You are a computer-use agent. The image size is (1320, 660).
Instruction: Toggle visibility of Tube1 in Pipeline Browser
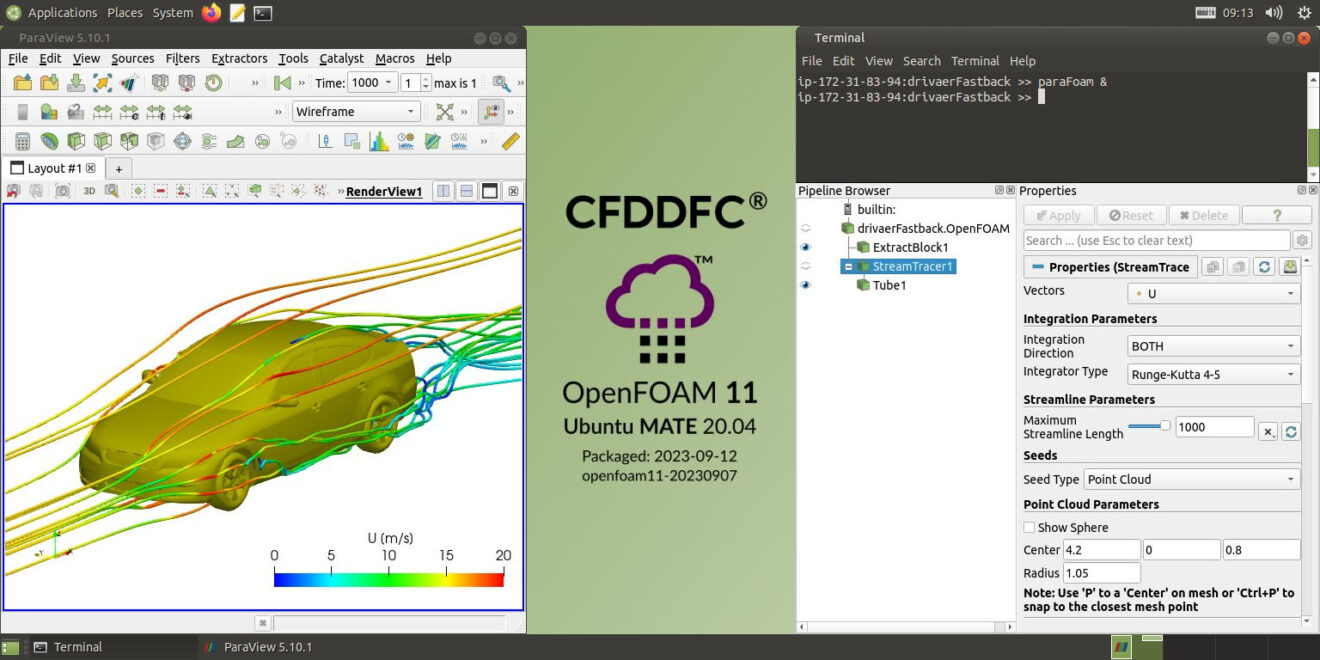coord(806,285)
